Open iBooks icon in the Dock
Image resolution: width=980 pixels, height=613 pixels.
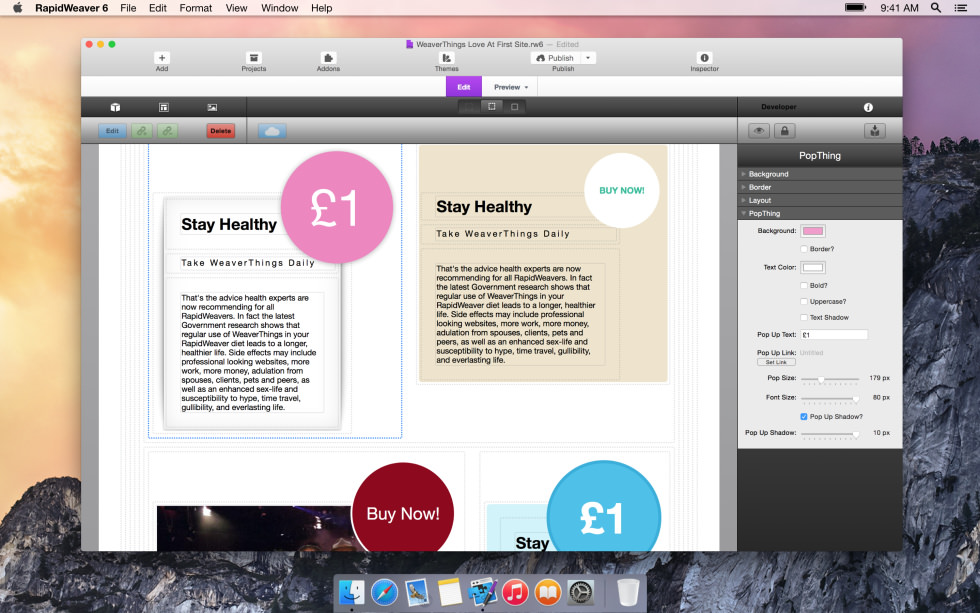(x=548, y=592)
